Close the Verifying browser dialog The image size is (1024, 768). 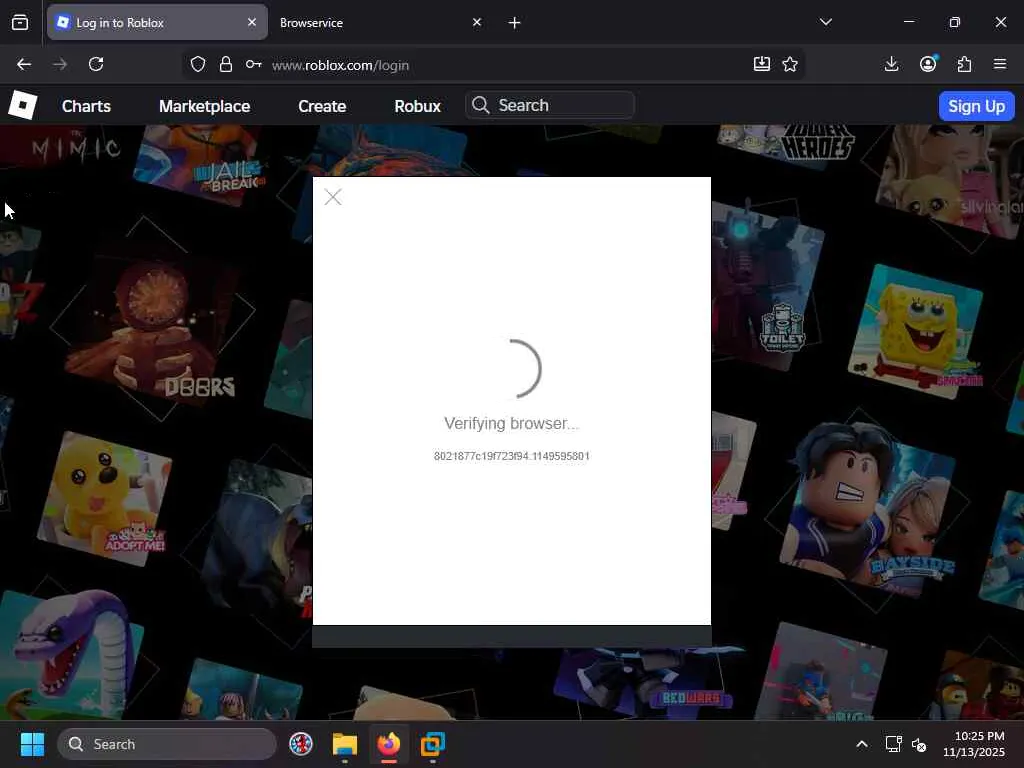pyautogui.click(x=333, y=198)
